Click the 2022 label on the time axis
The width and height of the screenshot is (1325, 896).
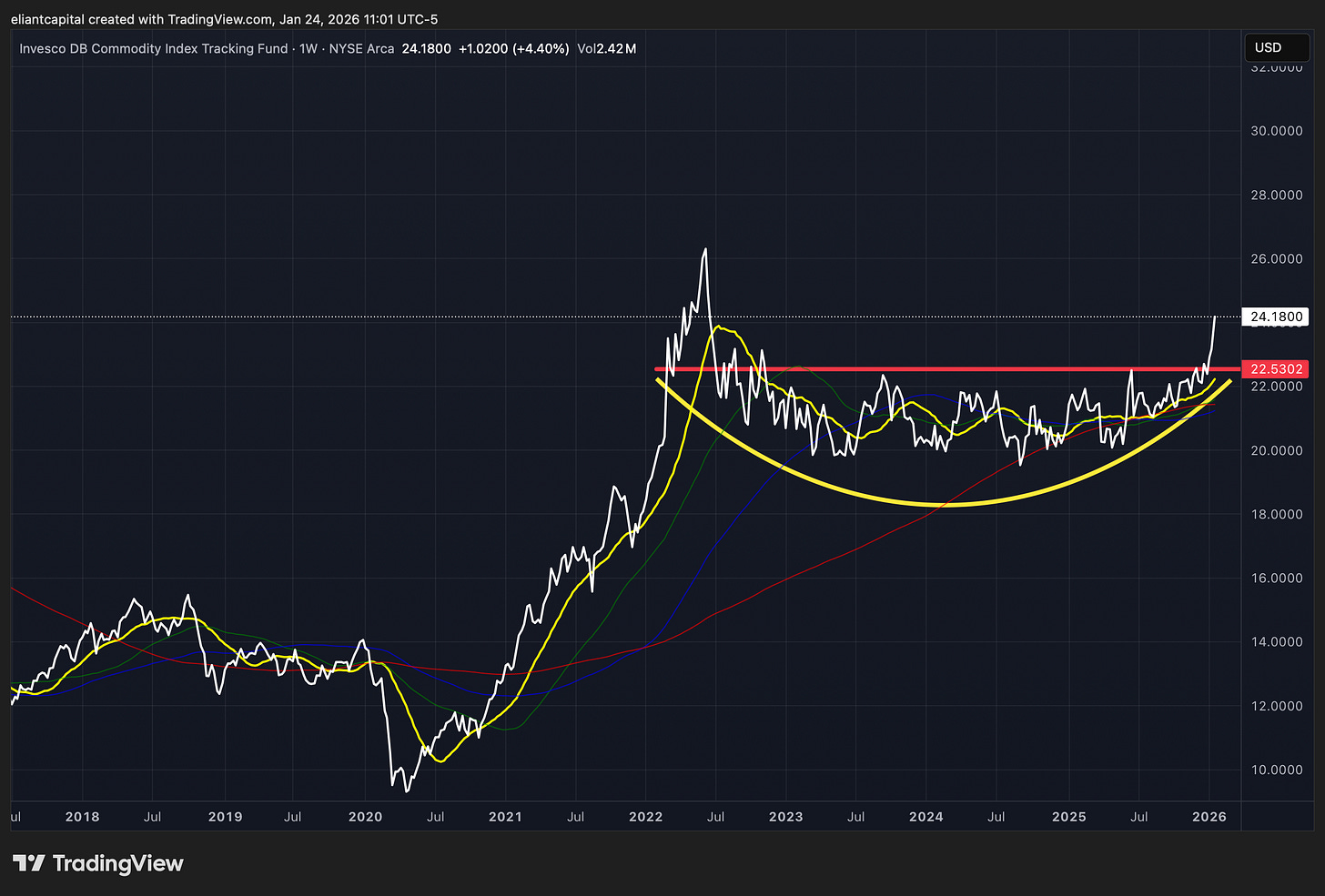click(645, 816)
